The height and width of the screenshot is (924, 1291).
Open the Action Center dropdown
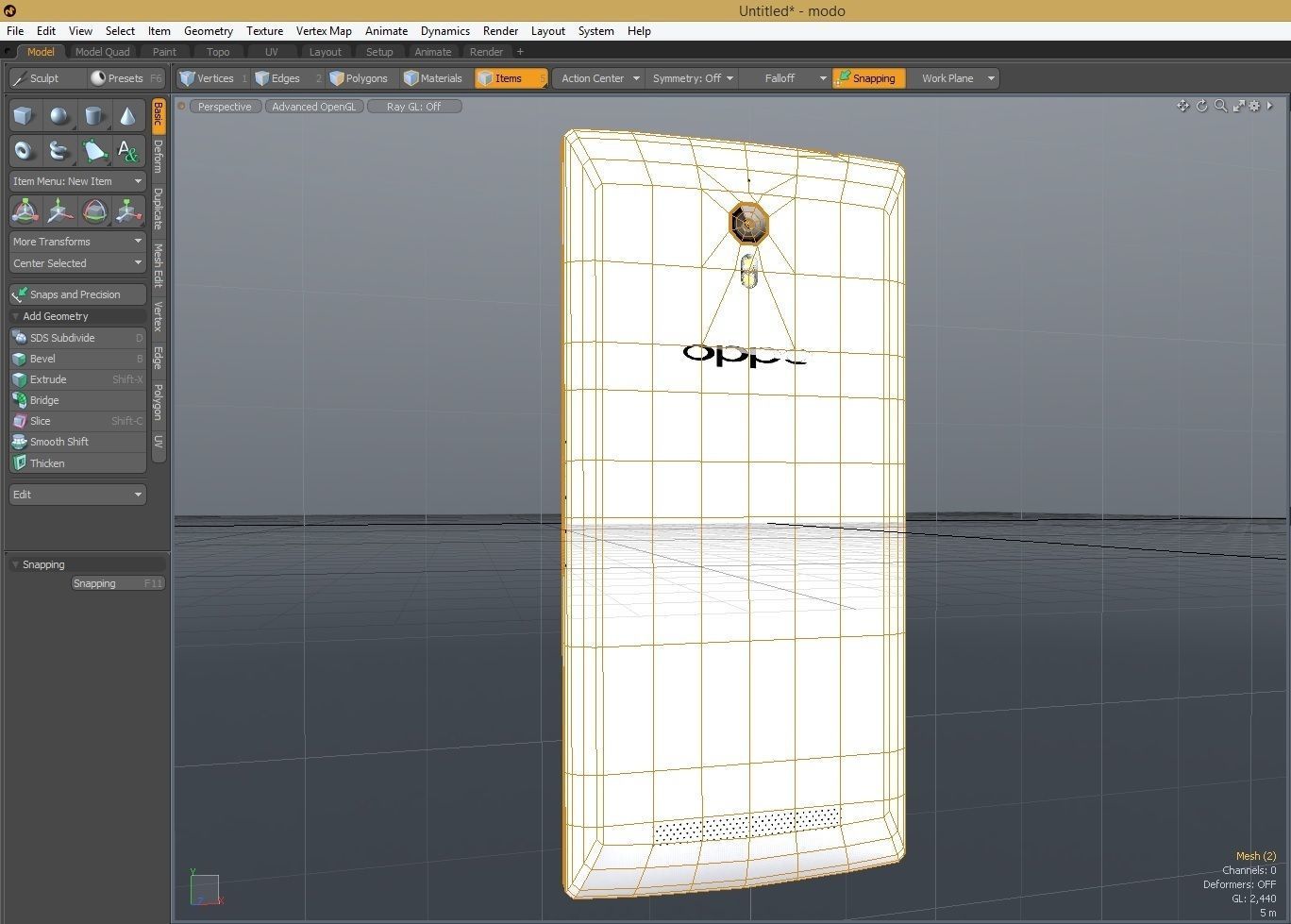598,78
